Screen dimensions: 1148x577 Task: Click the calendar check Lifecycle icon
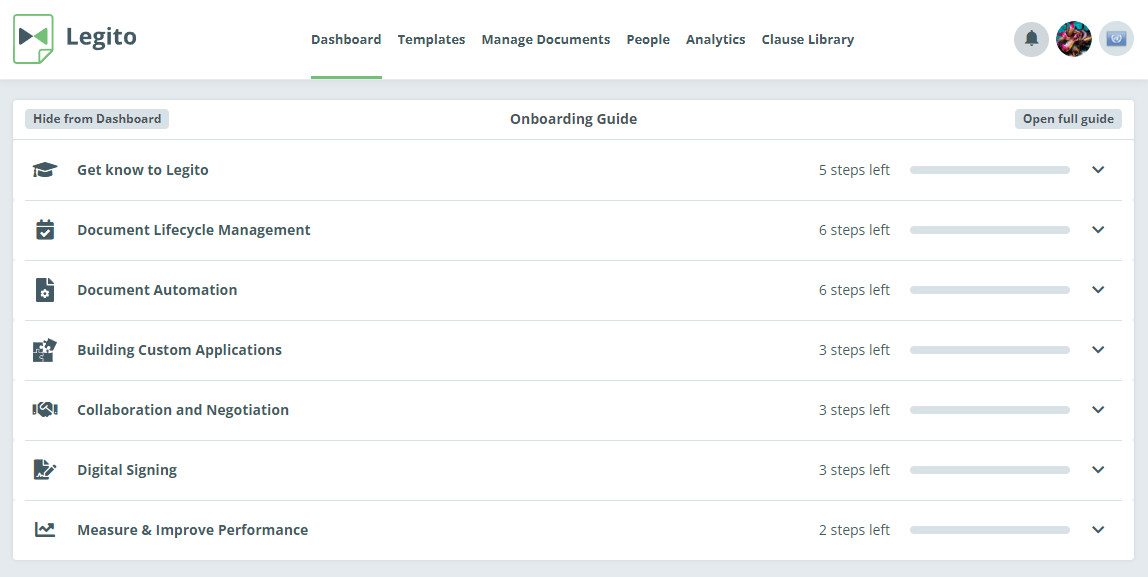pyautogui.click(x=45, y=230)
